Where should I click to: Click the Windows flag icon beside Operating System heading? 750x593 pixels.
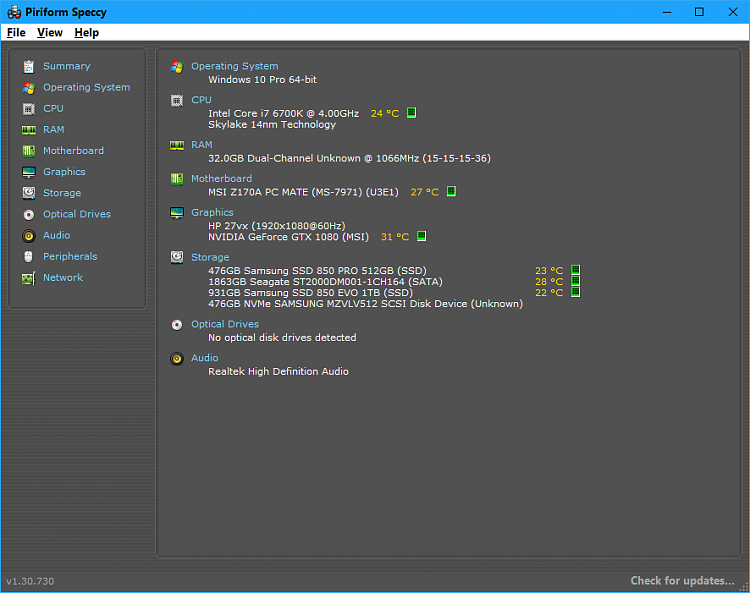pyautogui.click(x=177, y=67)
